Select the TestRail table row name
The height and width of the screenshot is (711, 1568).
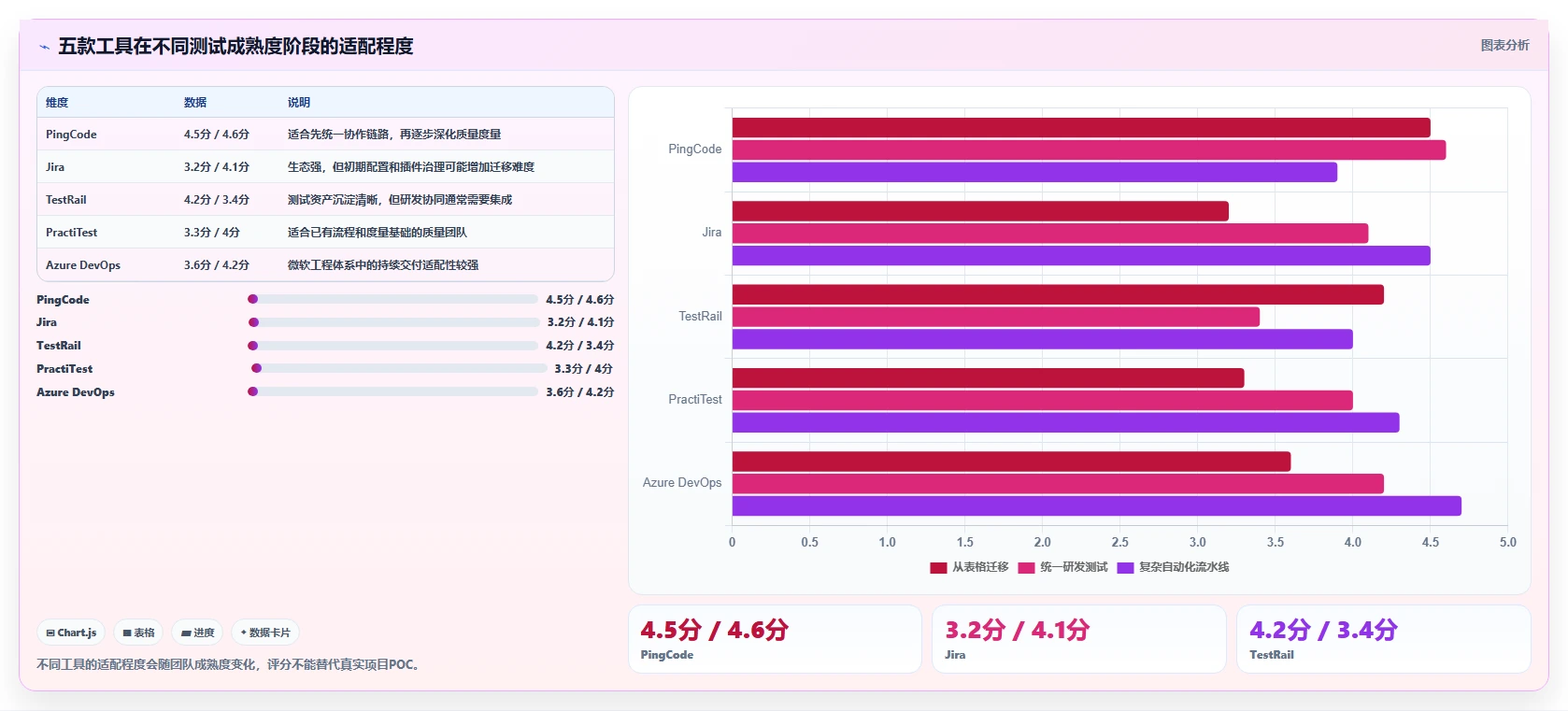coord(66,200)
